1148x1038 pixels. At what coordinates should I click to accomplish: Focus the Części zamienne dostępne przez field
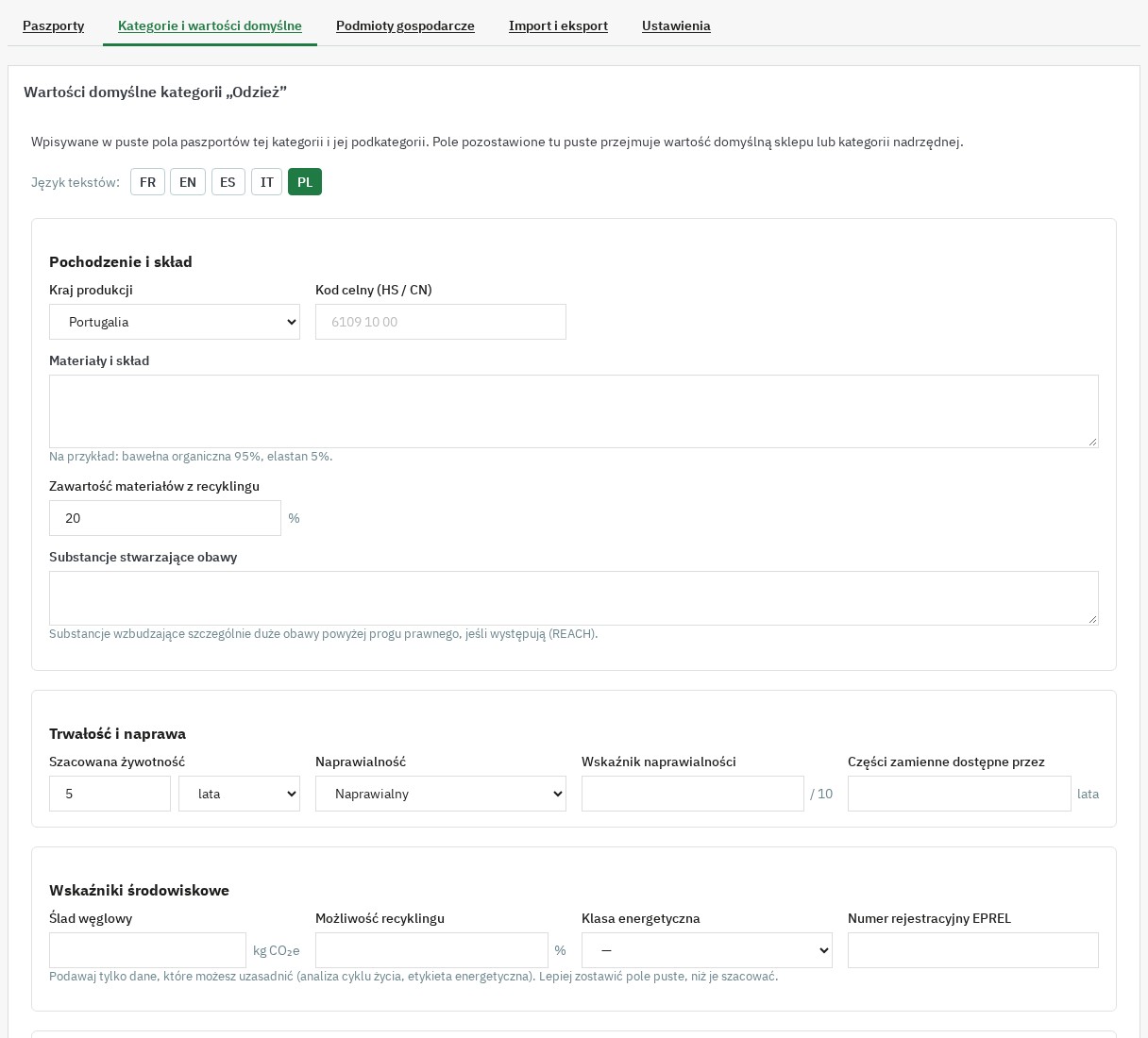pyautogui.click(x=959, y=794)
